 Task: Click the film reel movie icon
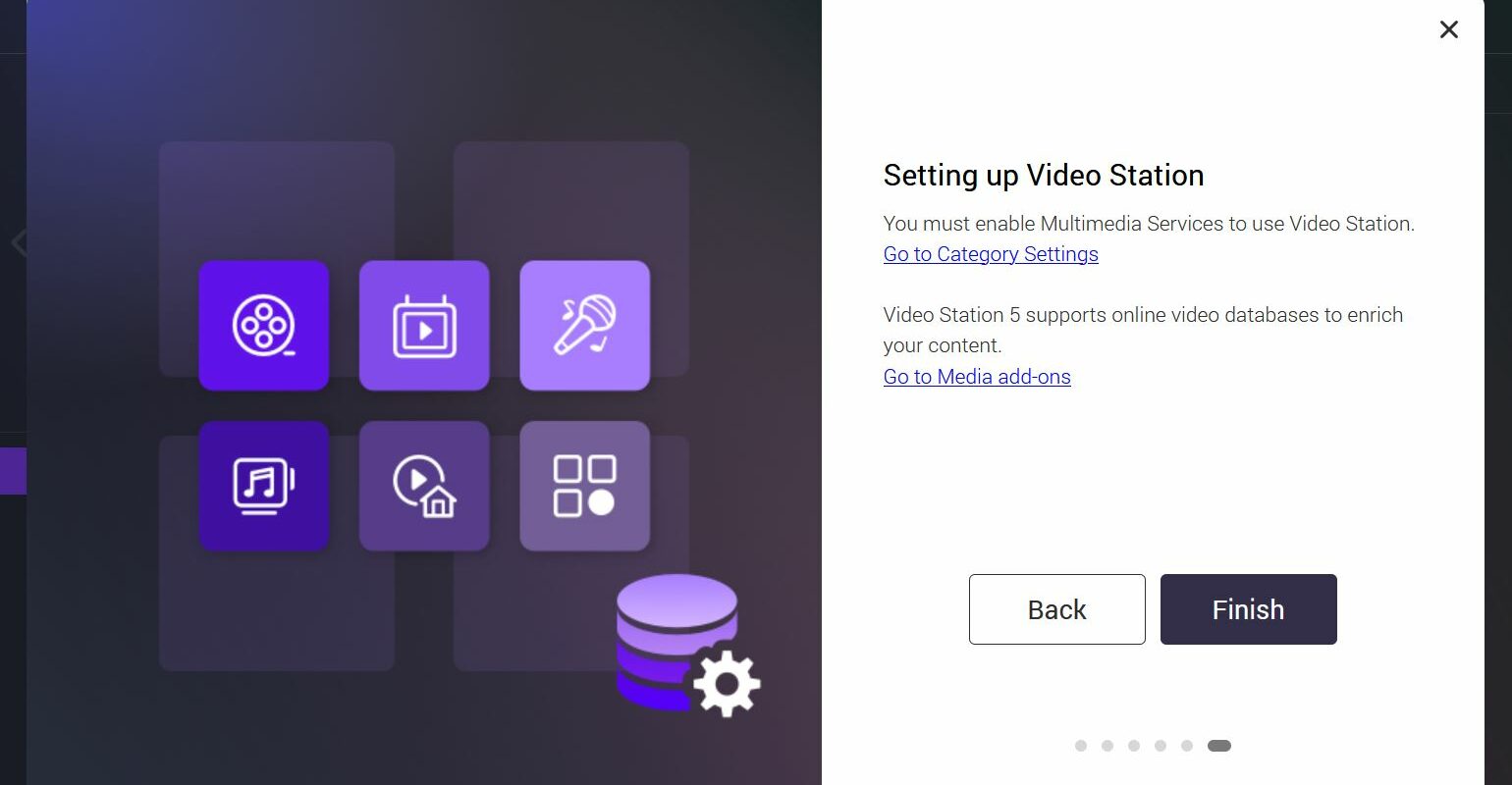pos(263,326)
